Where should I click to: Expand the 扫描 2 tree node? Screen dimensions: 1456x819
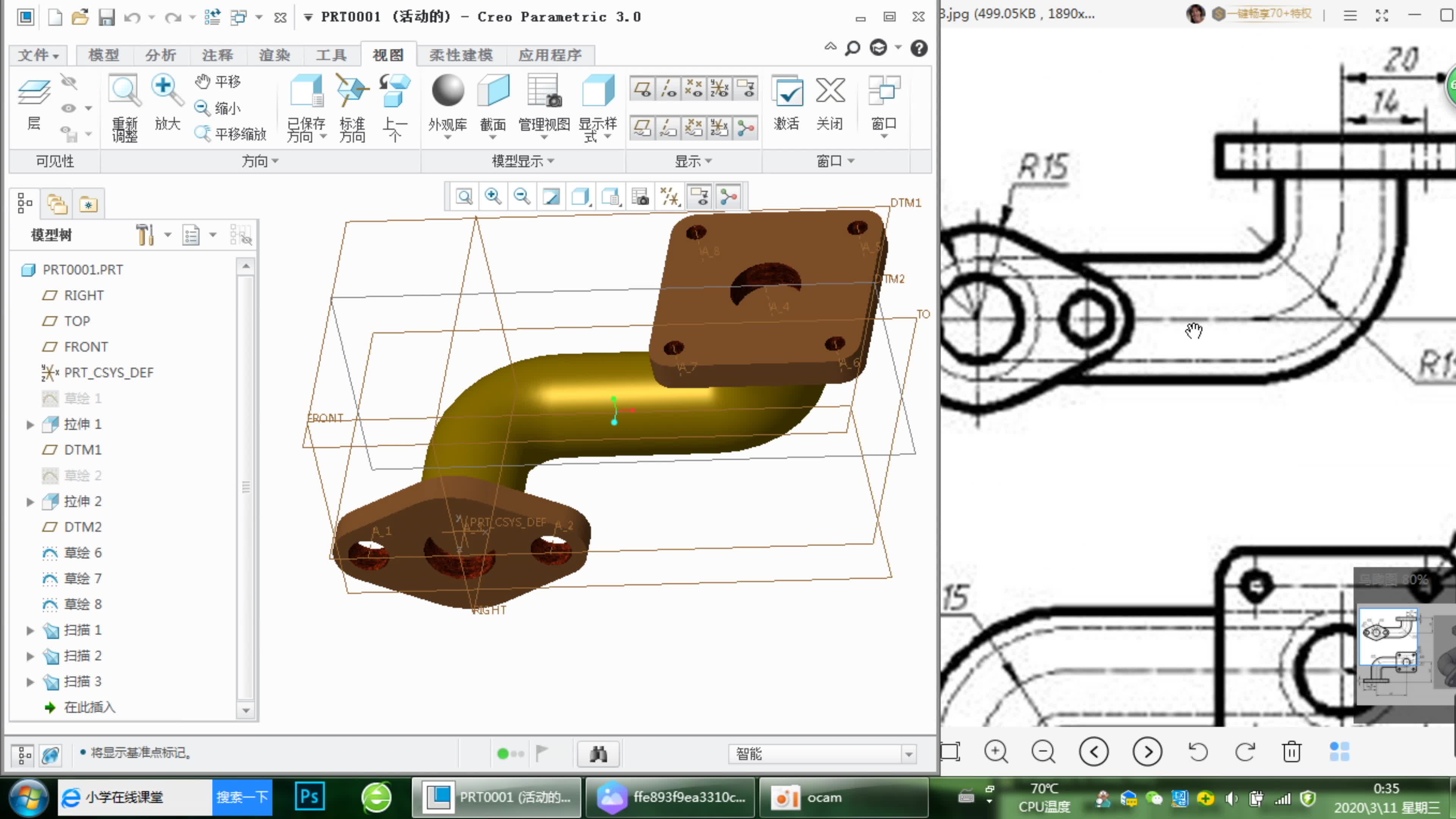point(30,656)
